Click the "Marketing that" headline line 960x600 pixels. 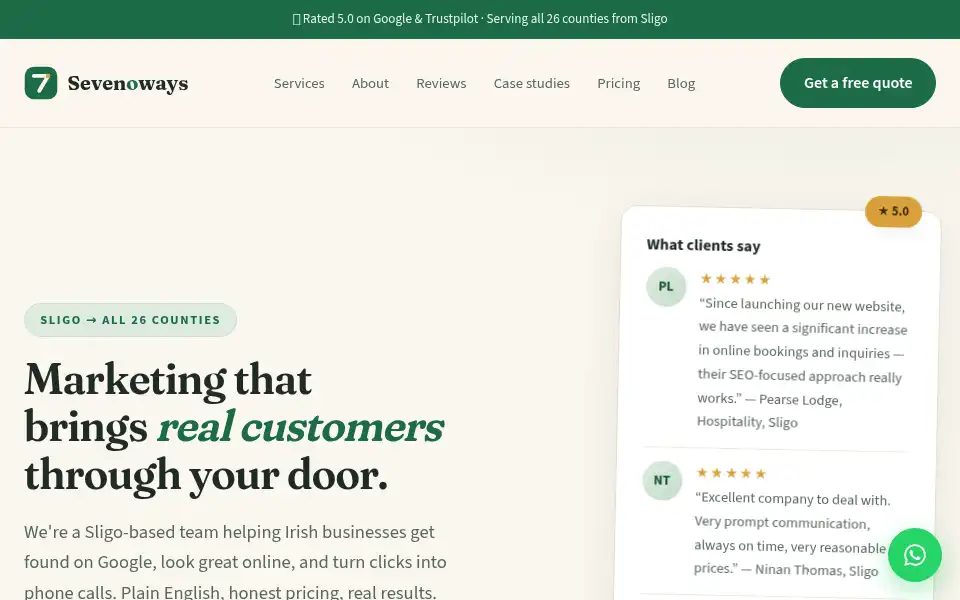tap(168, 380)
